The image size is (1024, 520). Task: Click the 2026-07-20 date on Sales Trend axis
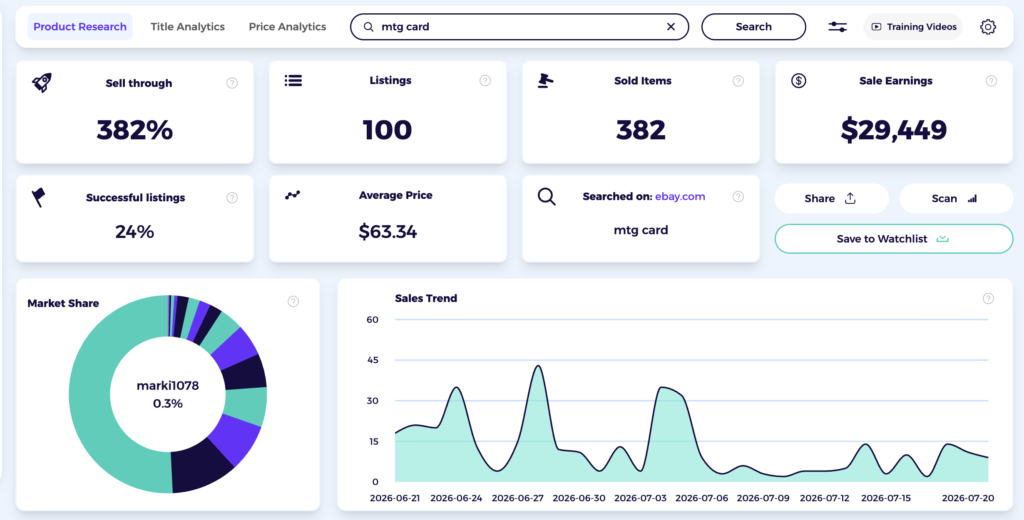(x=968, y=498)
